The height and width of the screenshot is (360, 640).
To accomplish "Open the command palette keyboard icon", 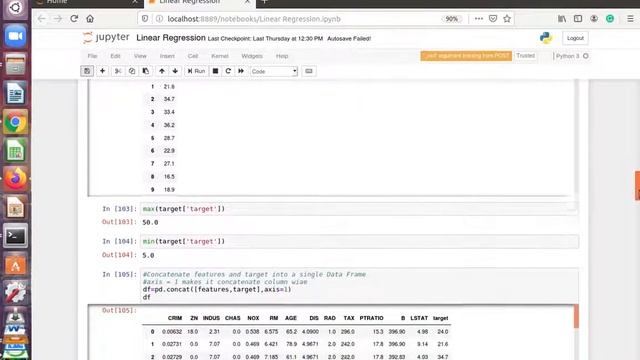I will [x=309, y=71].
